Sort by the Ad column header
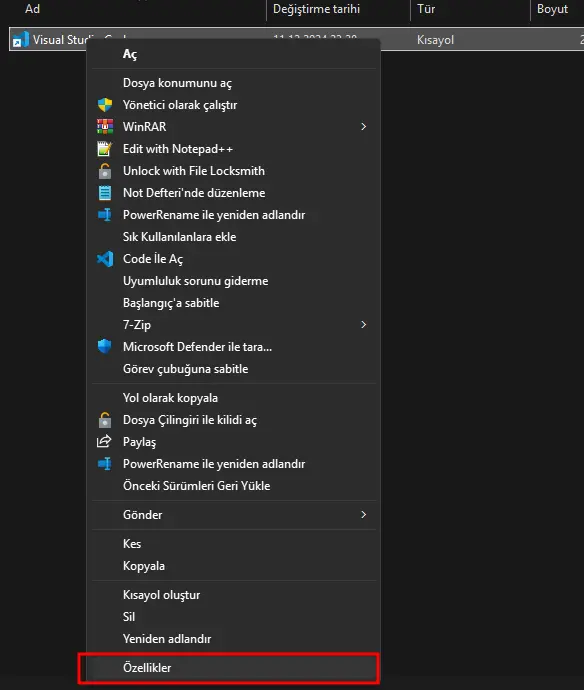This screenshot has width=584, height=690. (x=32, y=9)
